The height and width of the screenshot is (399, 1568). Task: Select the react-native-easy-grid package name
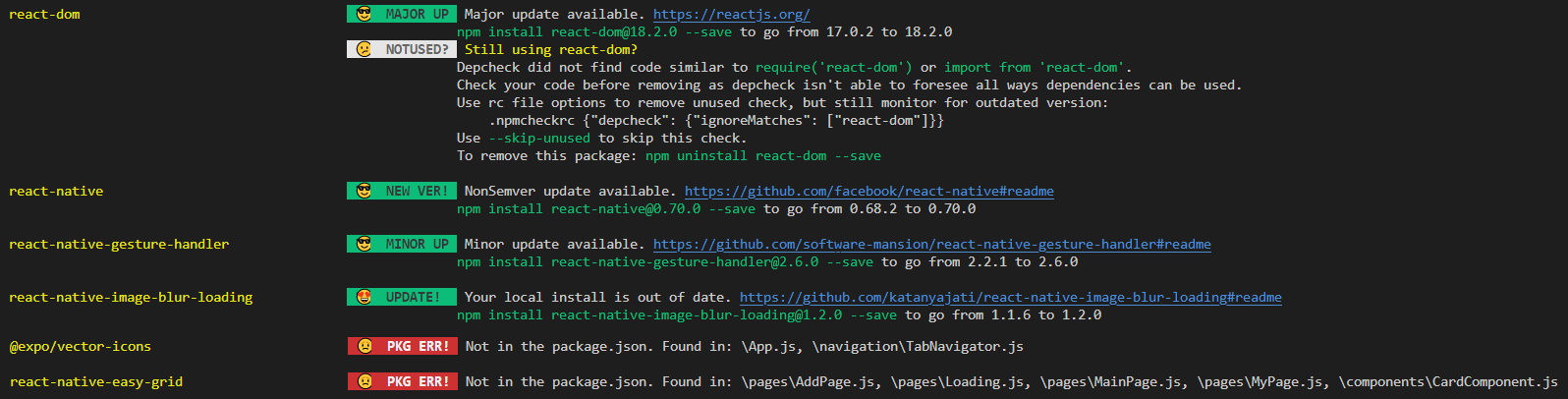(x=96, y=382)
